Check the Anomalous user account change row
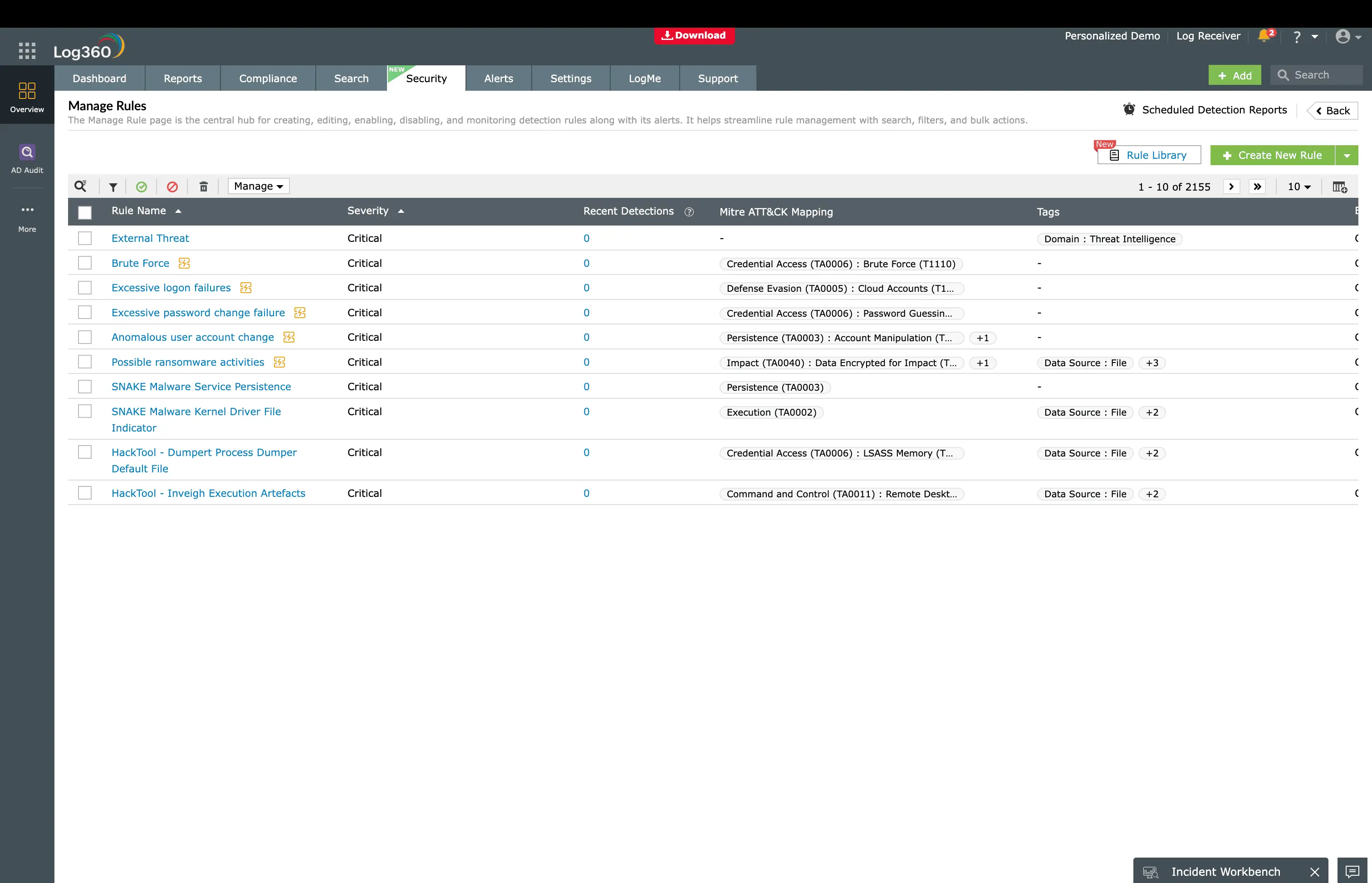The width and height of the screenshot is (1372, 883). (x=85, y=337)
